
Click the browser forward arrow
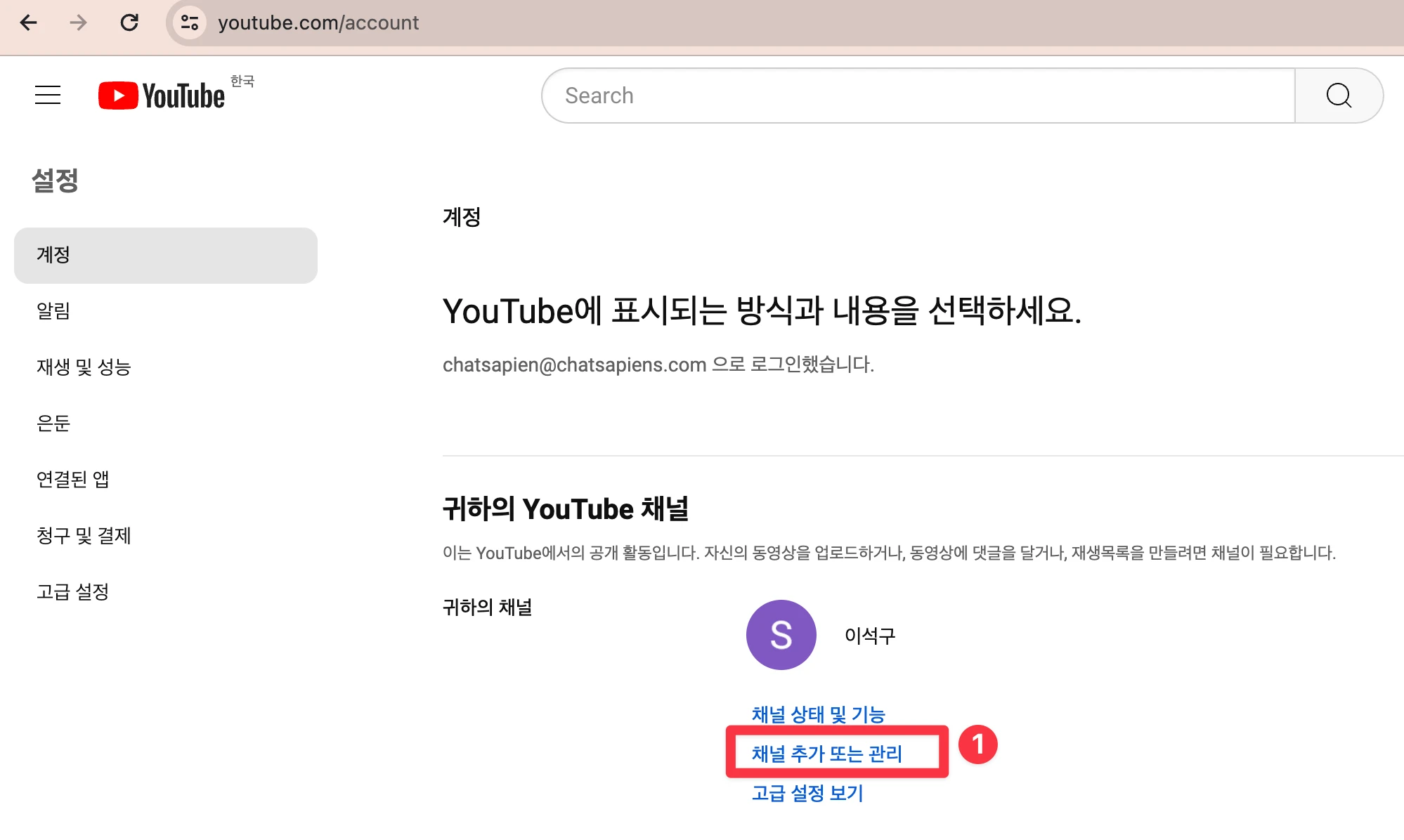(x=78, y=22)
